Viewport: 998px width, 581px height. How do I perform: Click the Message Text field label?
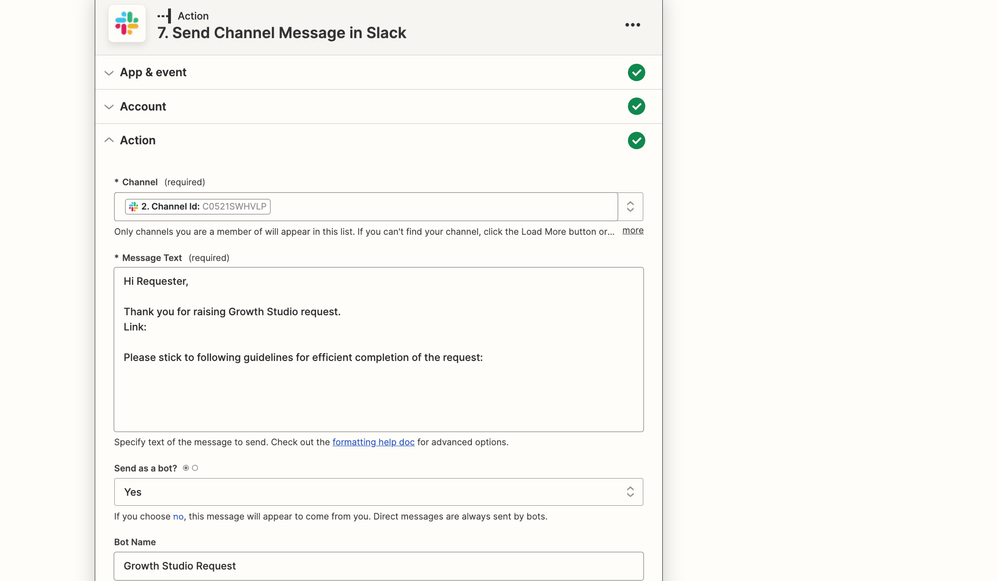[152, 258]
